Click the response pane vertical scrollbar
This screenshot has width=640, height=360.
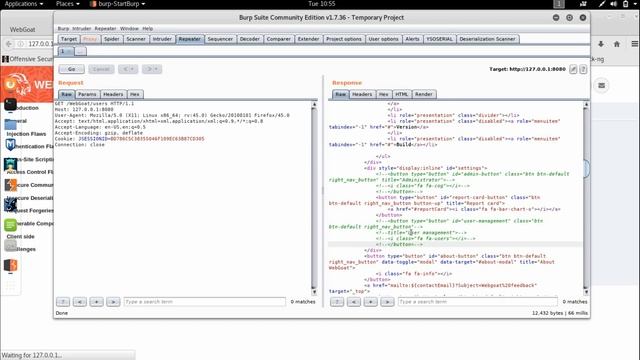[586, 198]
